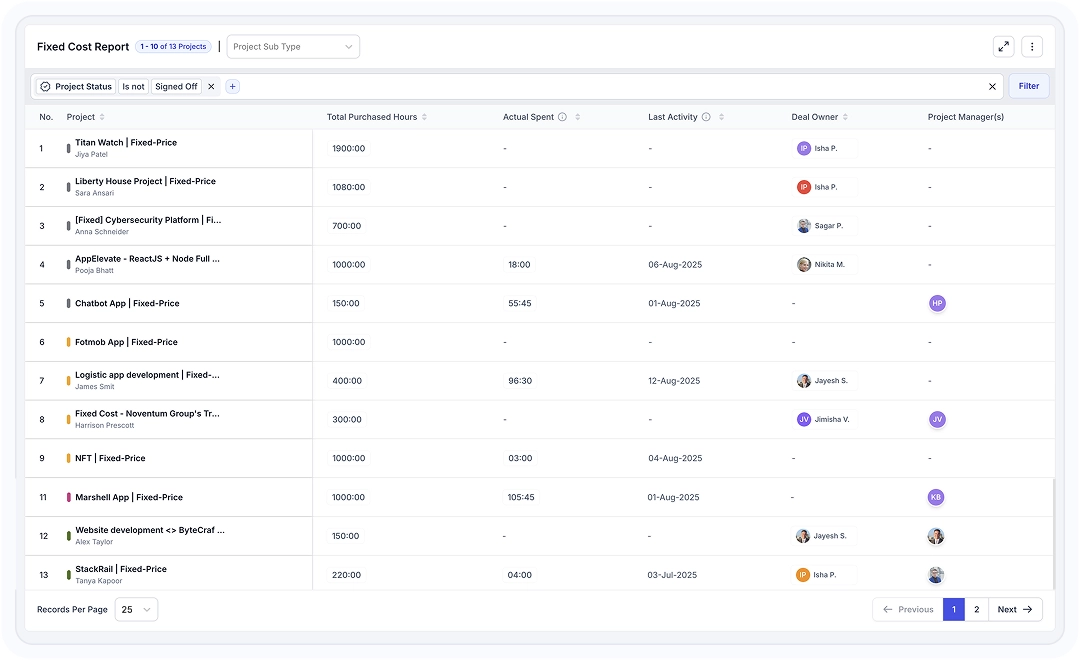Sort by Total Purchased Hours column
The image size is (1080, 660).
[424, 117]
